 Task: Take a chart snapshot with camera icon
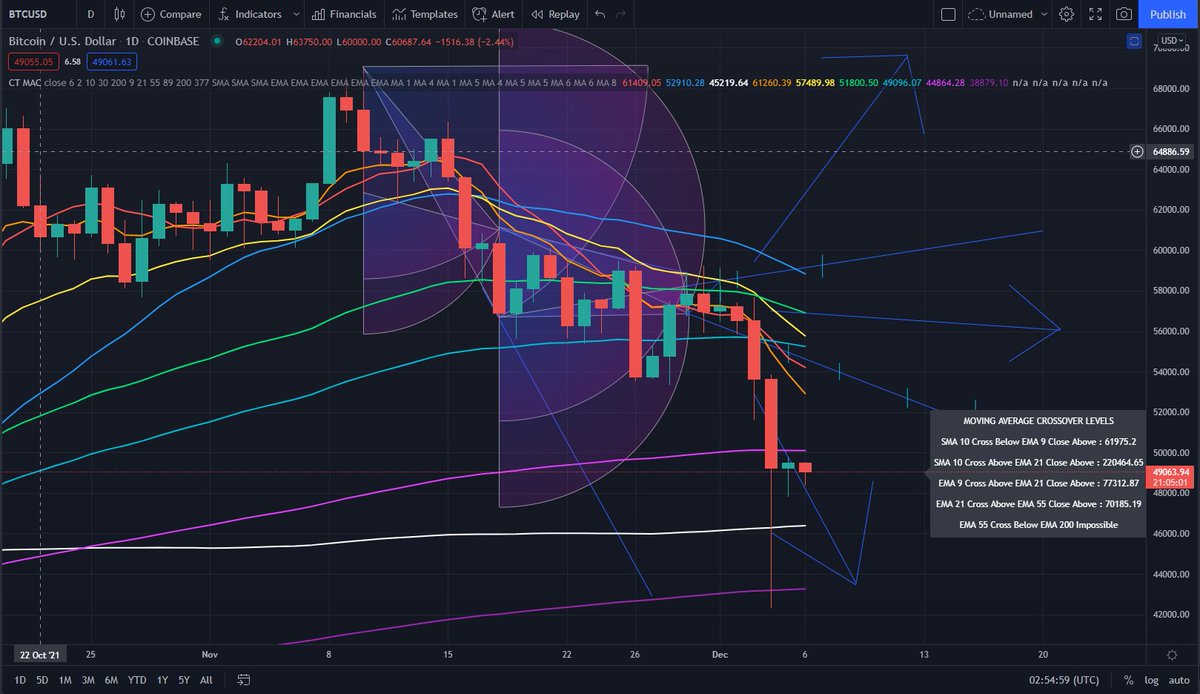point(1124,14)
